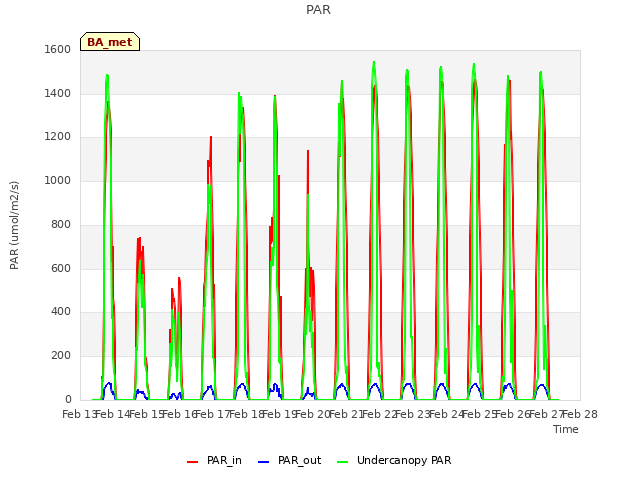Viewport: 640px width, 480px height.
Task: Click the 1000 y-axis tick value
Action: 58,180
